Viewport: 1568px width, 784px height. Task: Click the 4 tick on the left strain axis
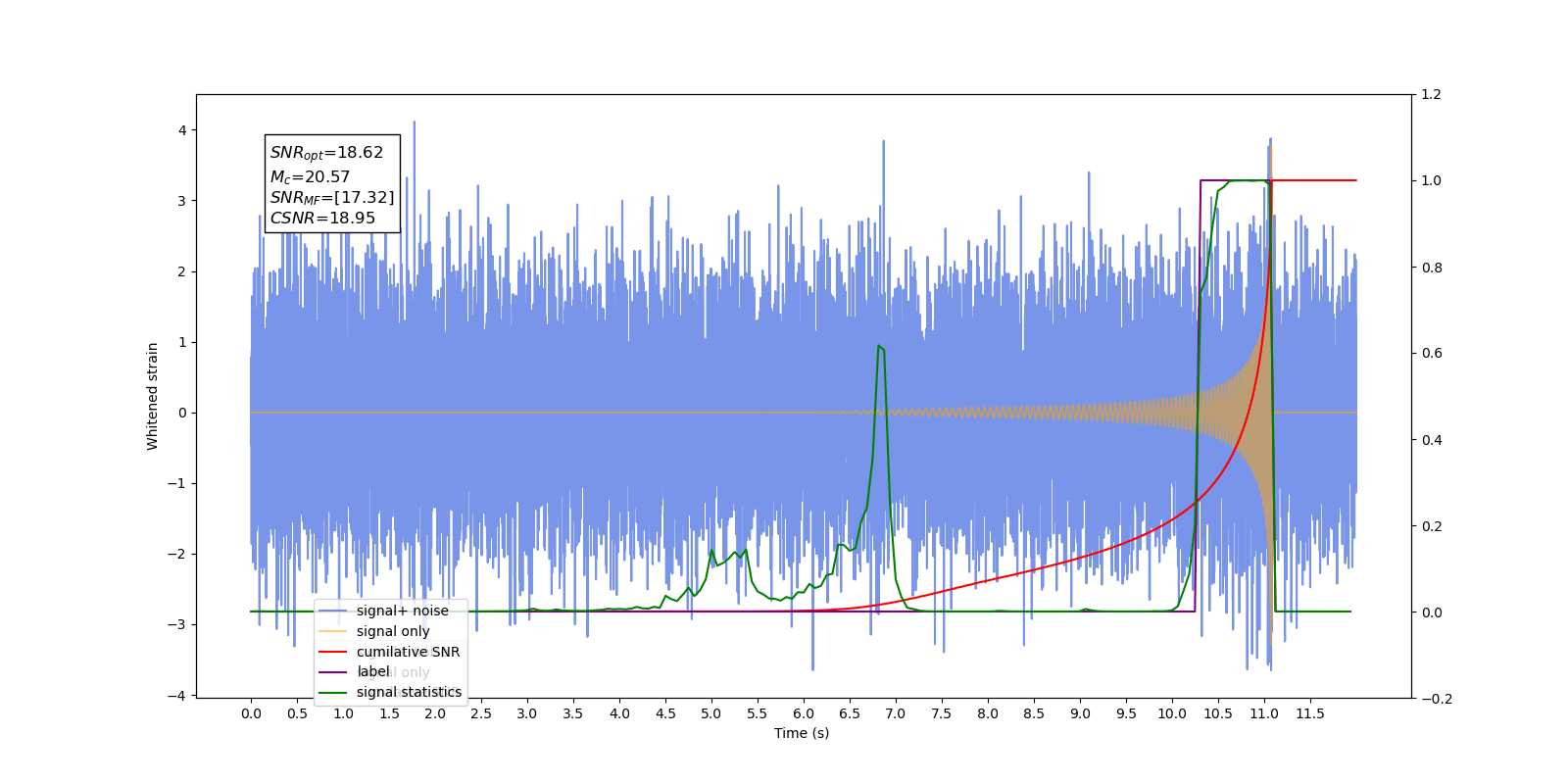click(181, 130)
